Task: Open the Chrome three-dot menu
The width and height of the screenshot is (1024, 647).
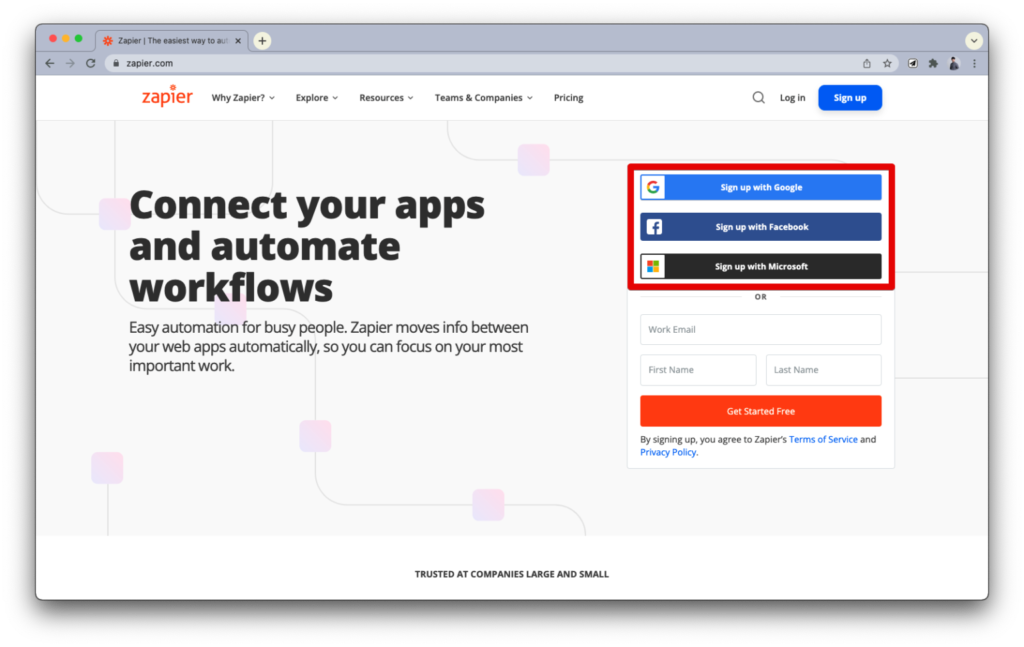Action: point(974,63)
